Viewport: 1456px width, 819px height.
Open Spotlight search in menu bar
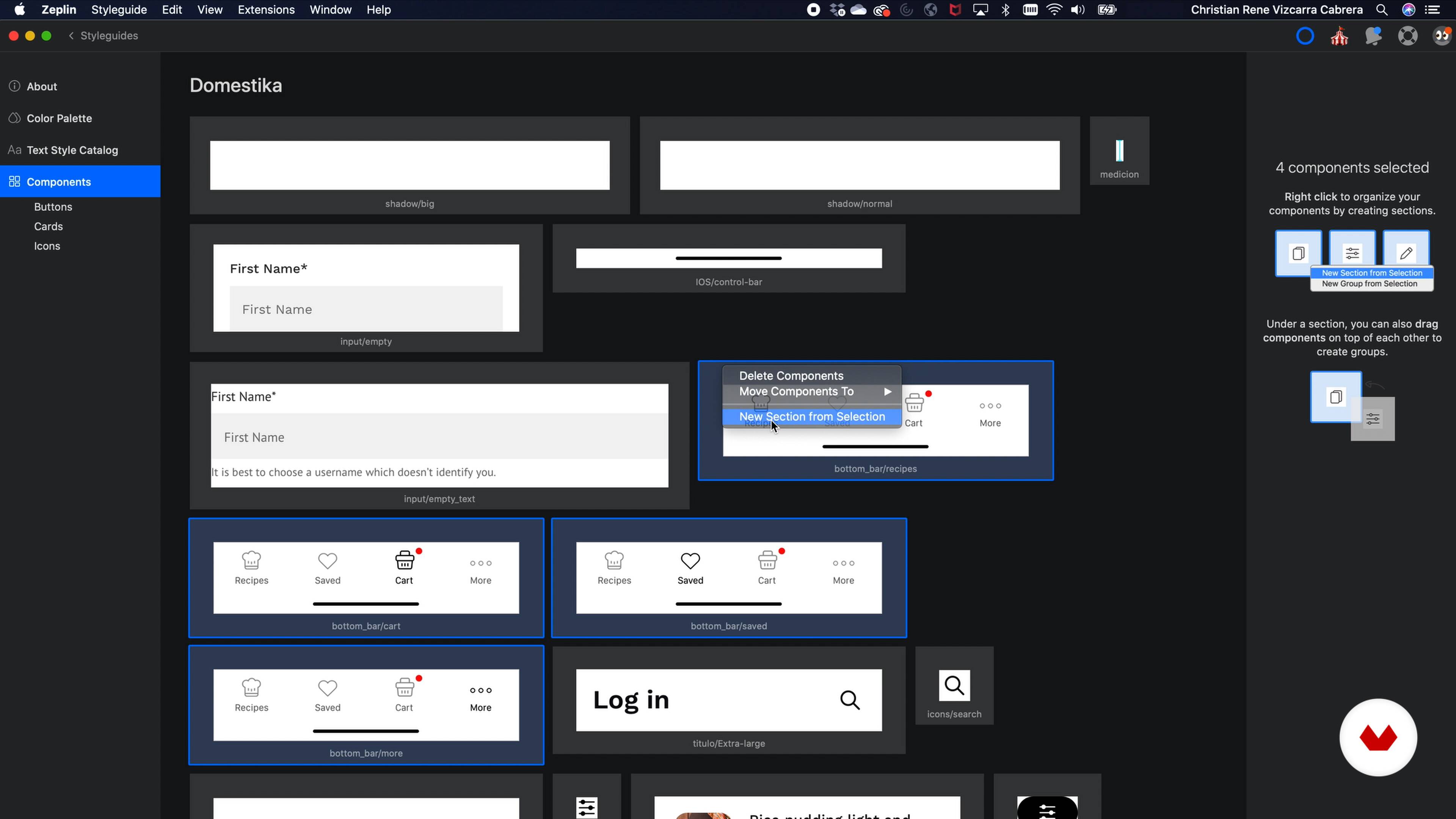pos(1381,9)
